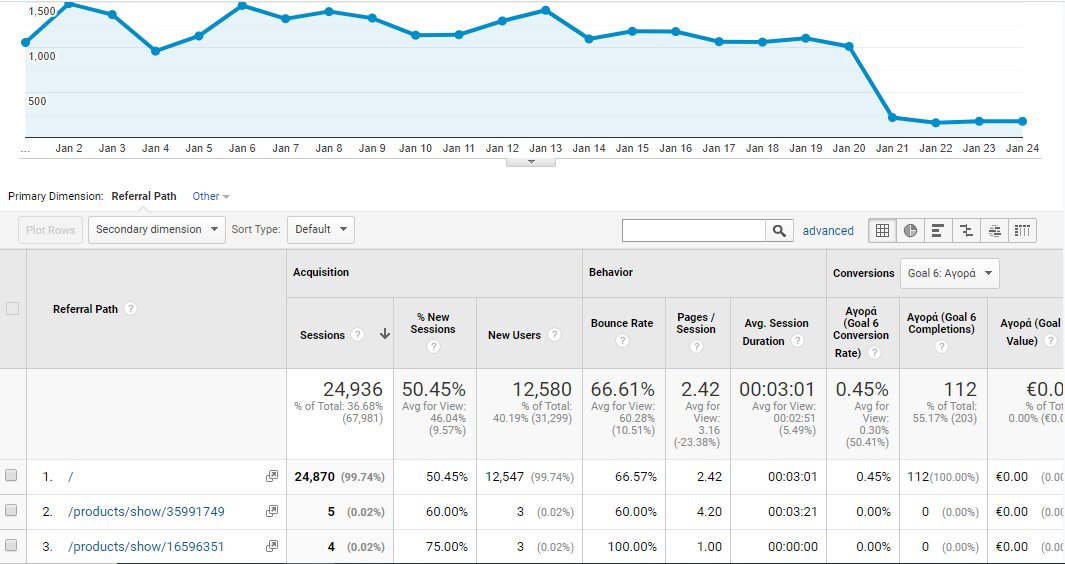The image size is (1065, 564).
Task: Tick checkbox for /products/show/35991749 row
Action: (12, 511)
